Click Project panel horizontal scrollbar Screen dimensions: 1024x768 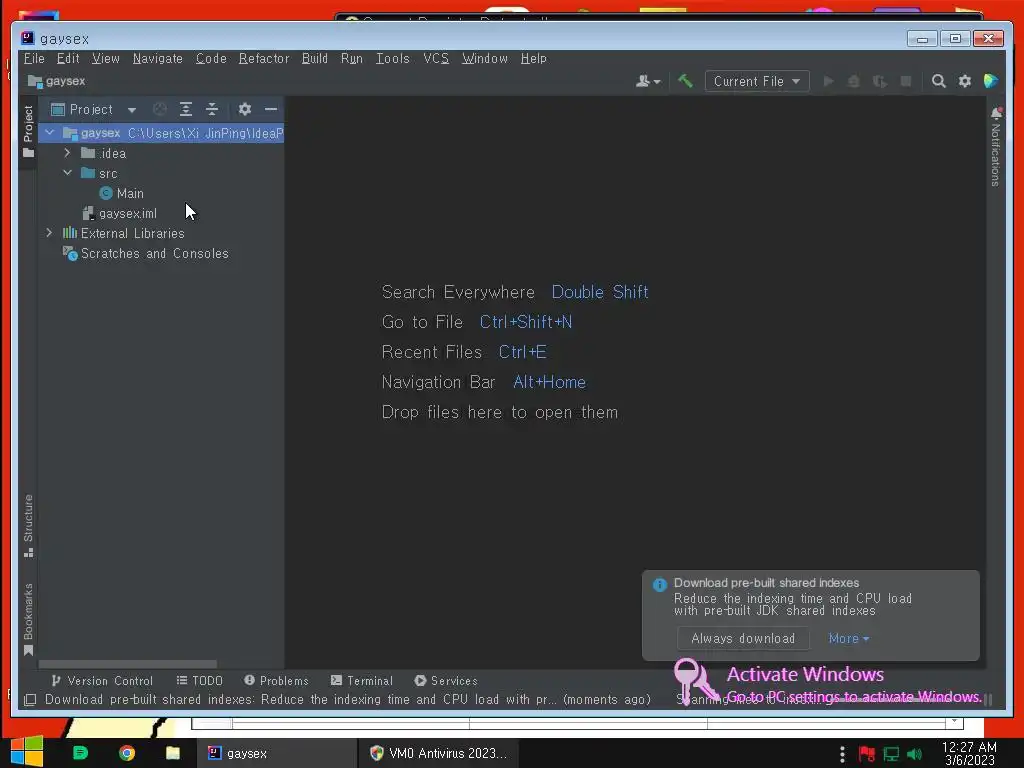pyautogui.click(x=128, y=664)
